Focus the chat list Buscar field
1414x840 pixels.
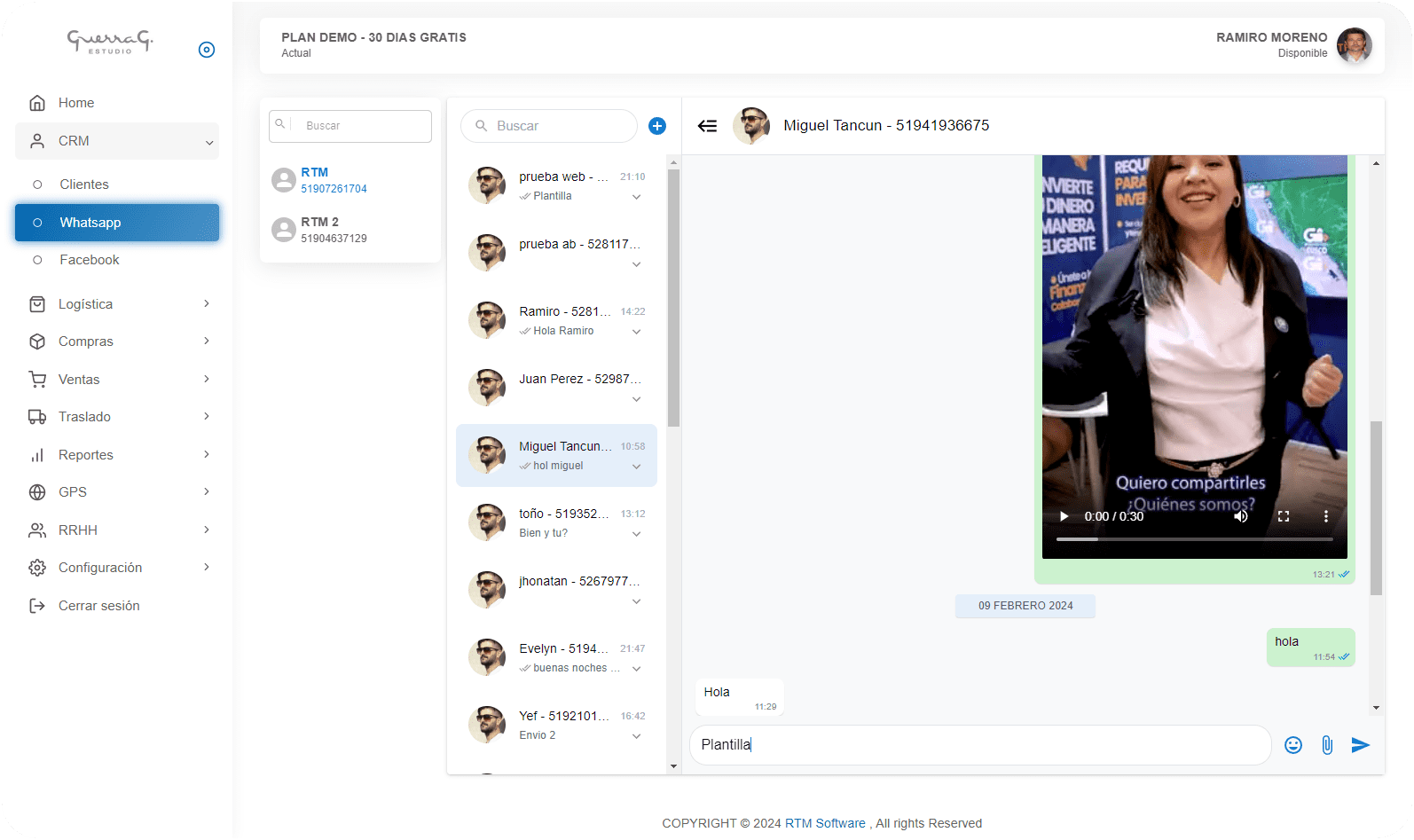click(x=549, y=126)
